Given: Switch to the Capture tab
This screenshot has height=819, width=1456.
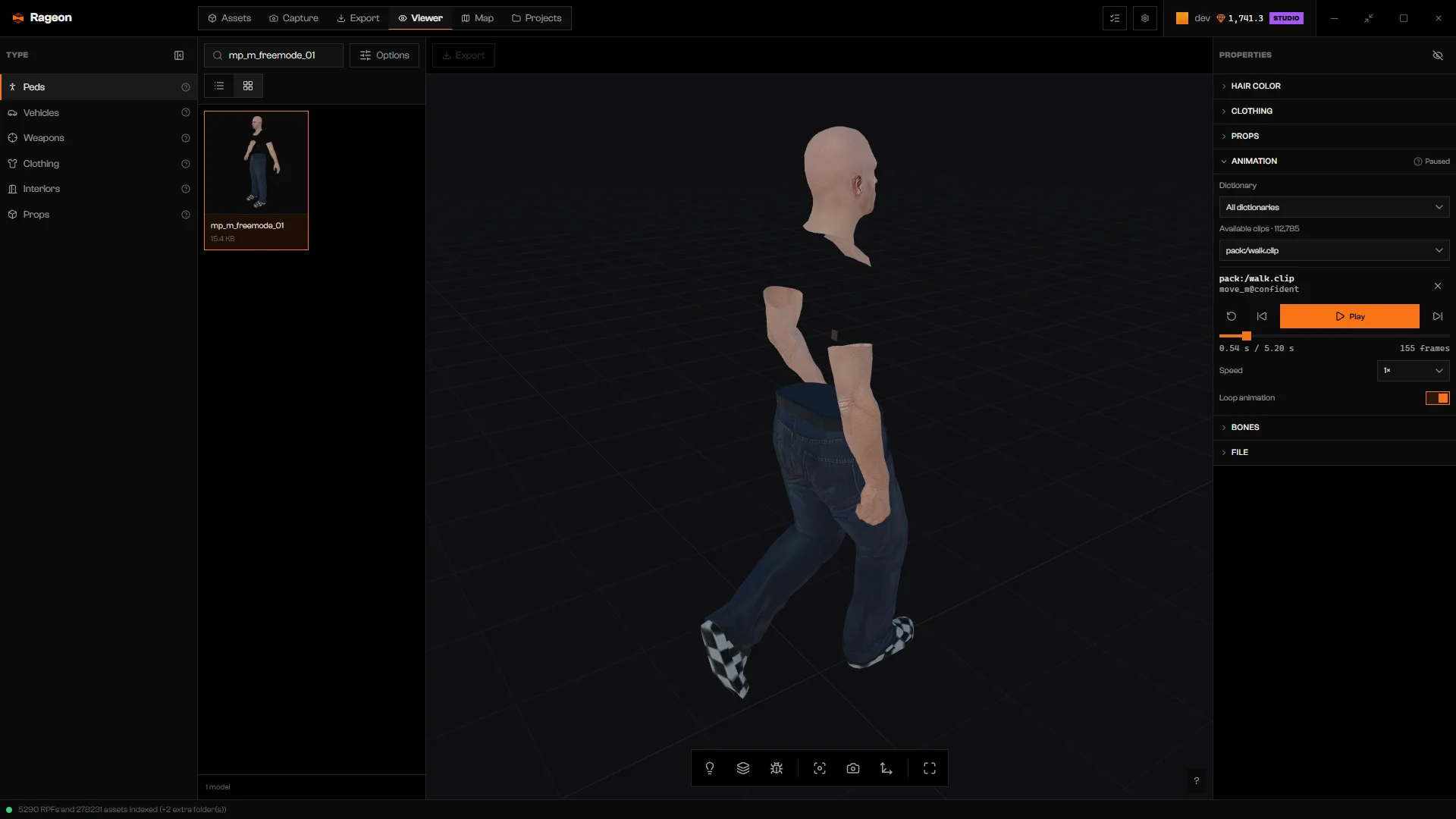Looking at the screenshot, I should pos(293,18).
